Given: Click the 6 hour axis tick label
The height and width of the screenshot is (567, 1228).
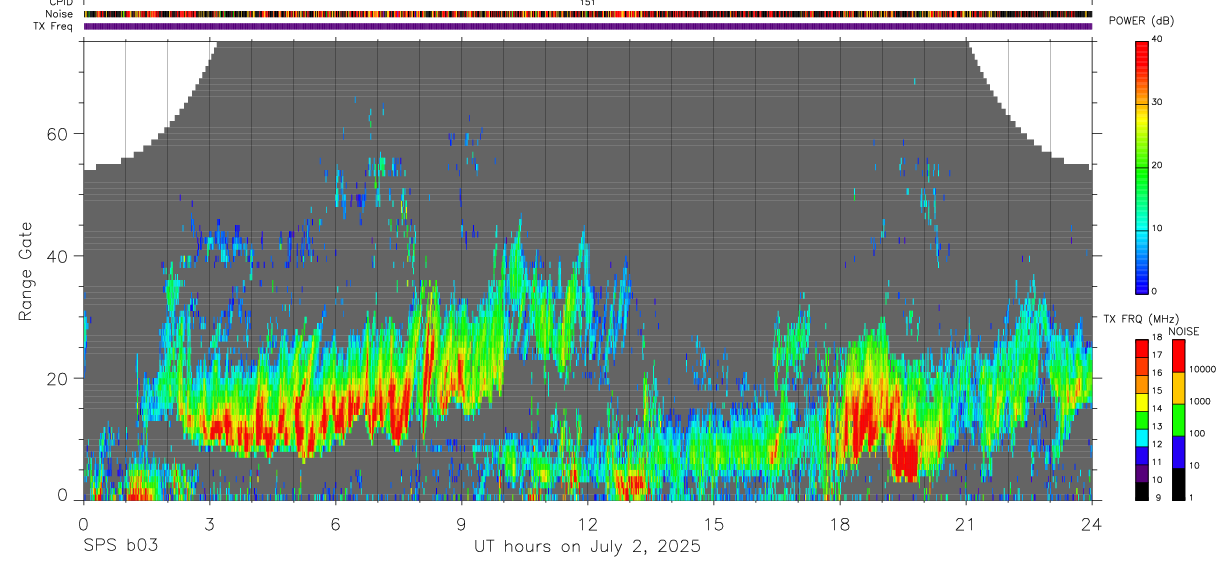Looking at the screenshot, I should click(335, 523).
